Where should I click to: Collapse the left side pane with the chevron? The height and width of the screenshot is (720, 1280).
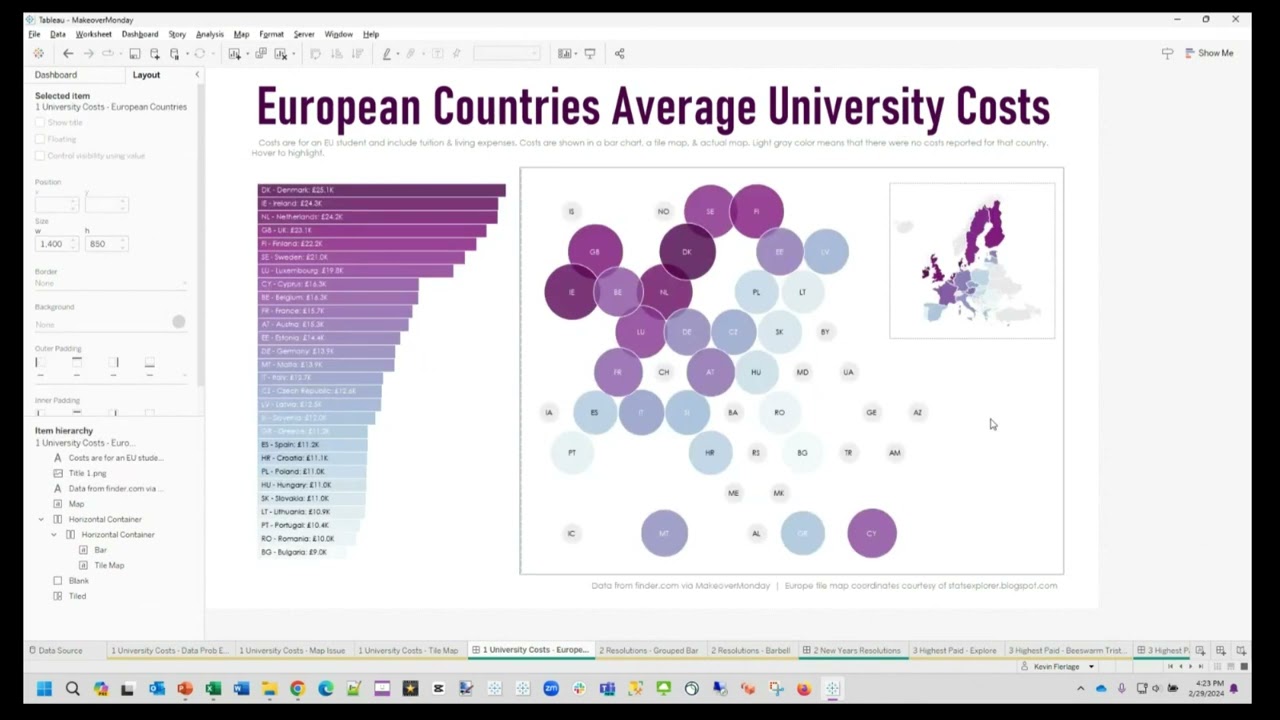pyautogui.click(x=196, y=75)
